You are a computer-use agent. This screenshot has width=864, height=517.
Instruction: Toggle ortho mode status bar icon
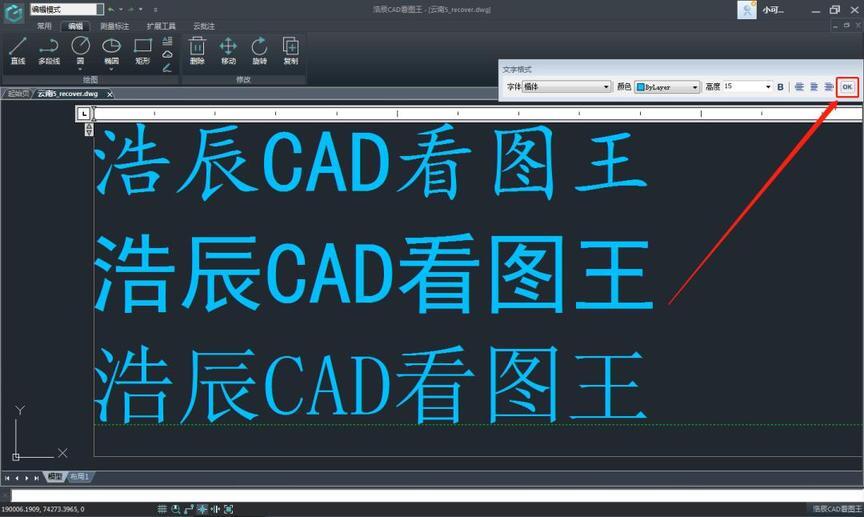tap(189, 509)
